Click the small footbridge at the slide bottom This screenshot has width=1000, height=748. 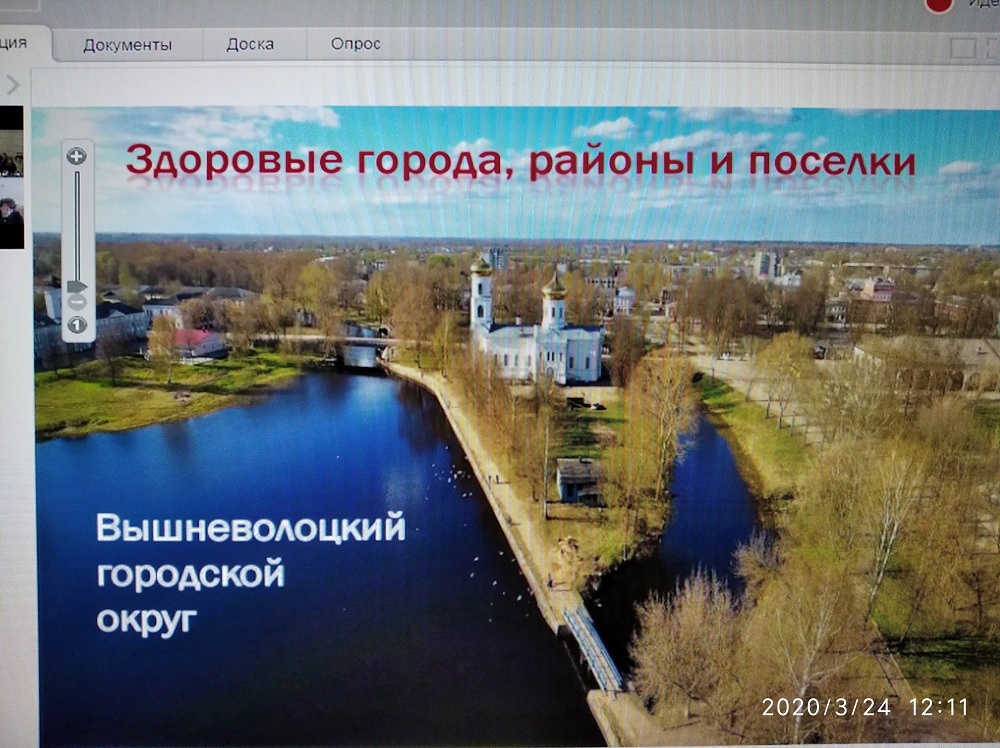[593, 648]
